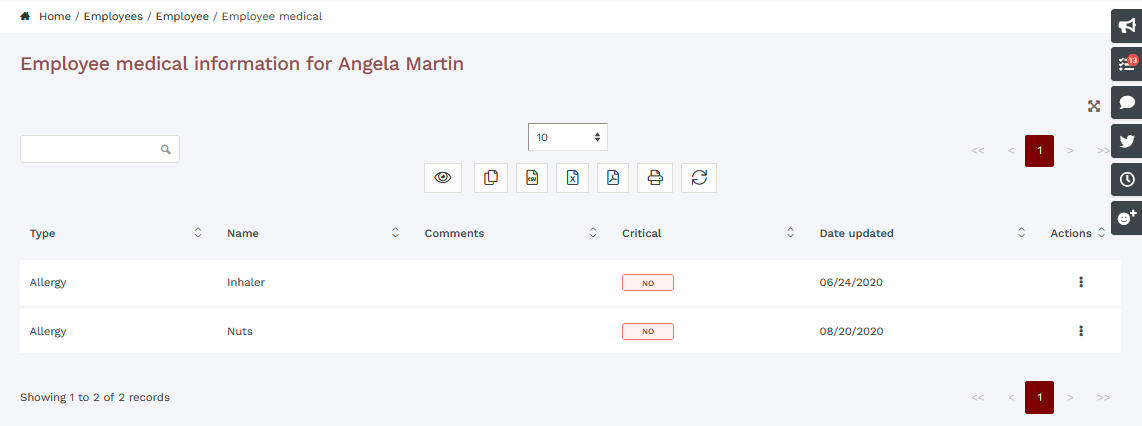The height and width of the screenshot is (426, 1142).
Task: Toggle fullscreen with the expand arrows icon
Action: [1094, 106]
